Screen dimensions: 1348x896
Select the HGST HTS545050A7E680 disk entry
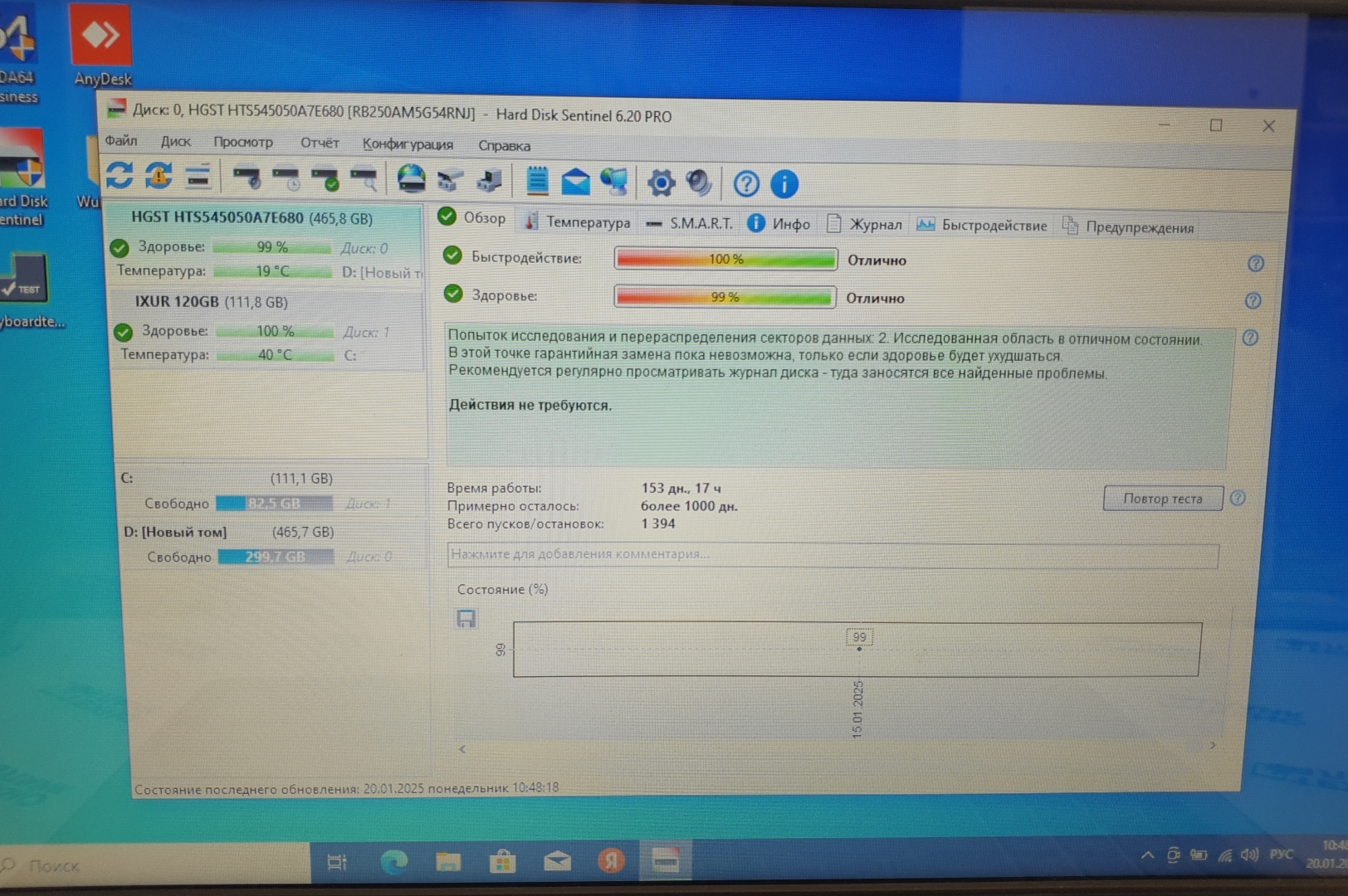[266, 245]
